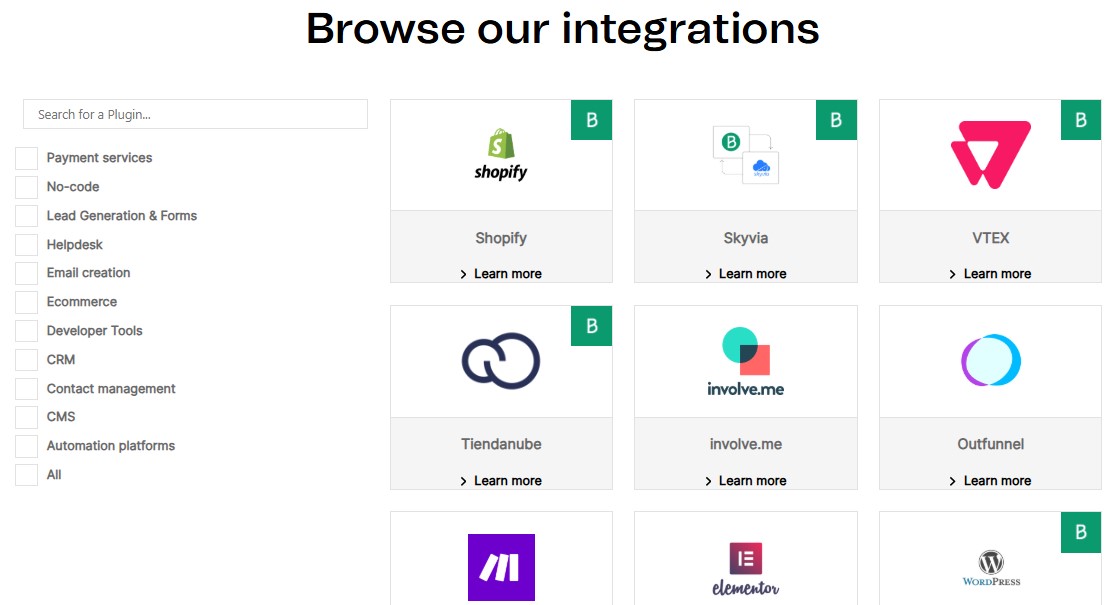Image resolution: width=1119 pixels, height=605 pixels.
Task: Click the involve.me logo
Action: (x=746, y=362)
